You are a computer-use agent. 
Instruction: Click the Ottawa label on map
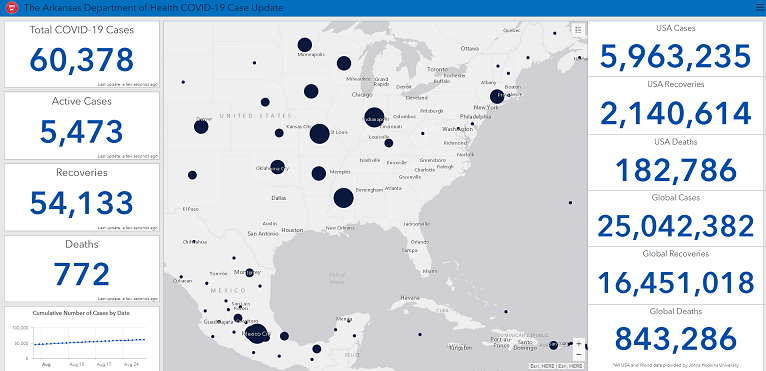[470, 49]
